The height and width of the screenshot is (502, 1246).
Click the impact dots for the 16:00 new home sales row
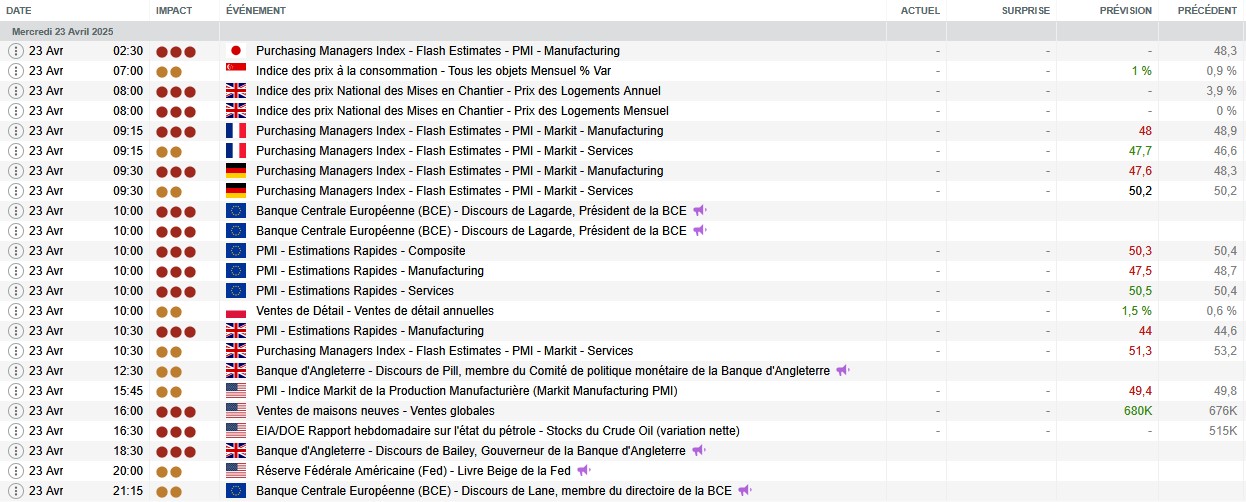(x=175, y=411)
